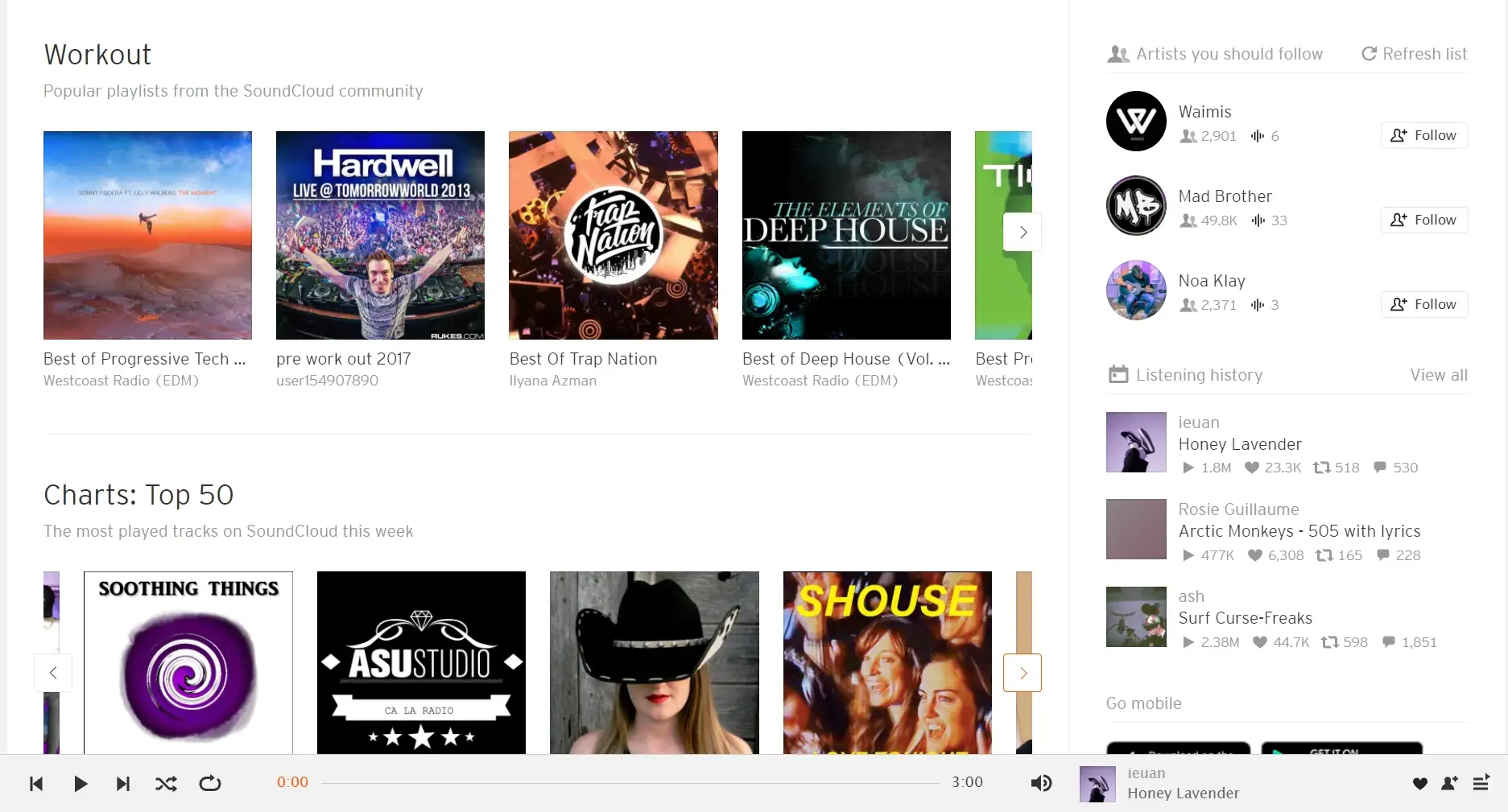This screenshot has width=1508, height=812.
Task: Follow the artist Noa Klay
Action: pos(1424,304)
